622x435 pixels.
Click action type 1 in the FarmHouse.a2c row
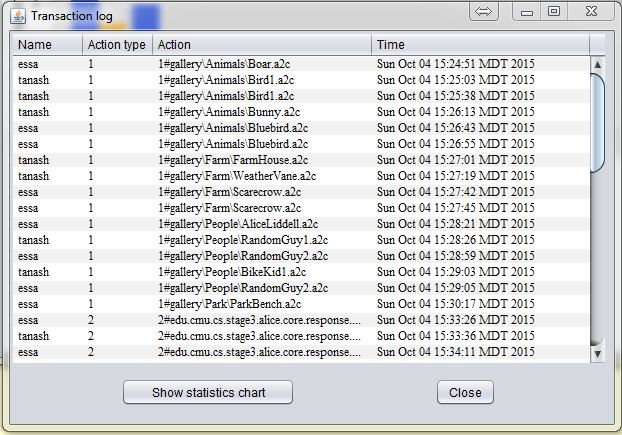(91, 160)
